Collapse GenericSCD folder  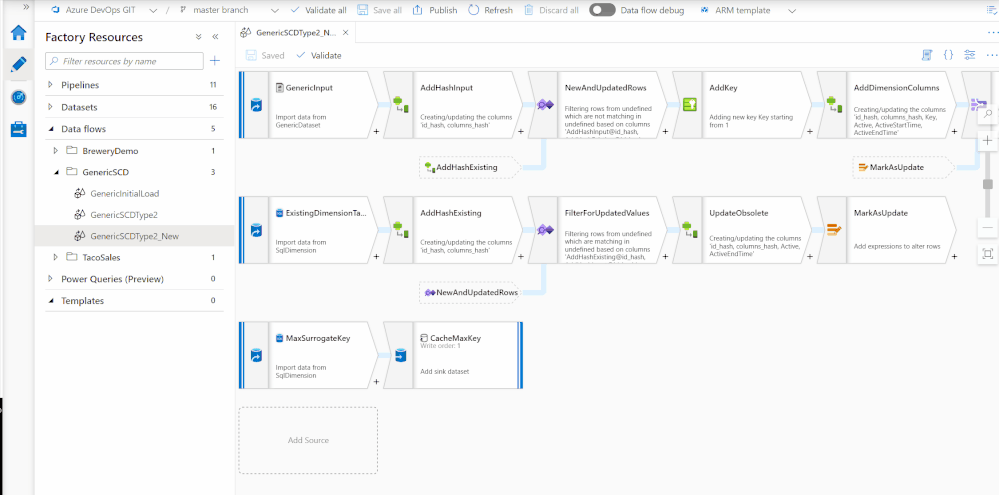pyautogui.click(x=56, y=172)
